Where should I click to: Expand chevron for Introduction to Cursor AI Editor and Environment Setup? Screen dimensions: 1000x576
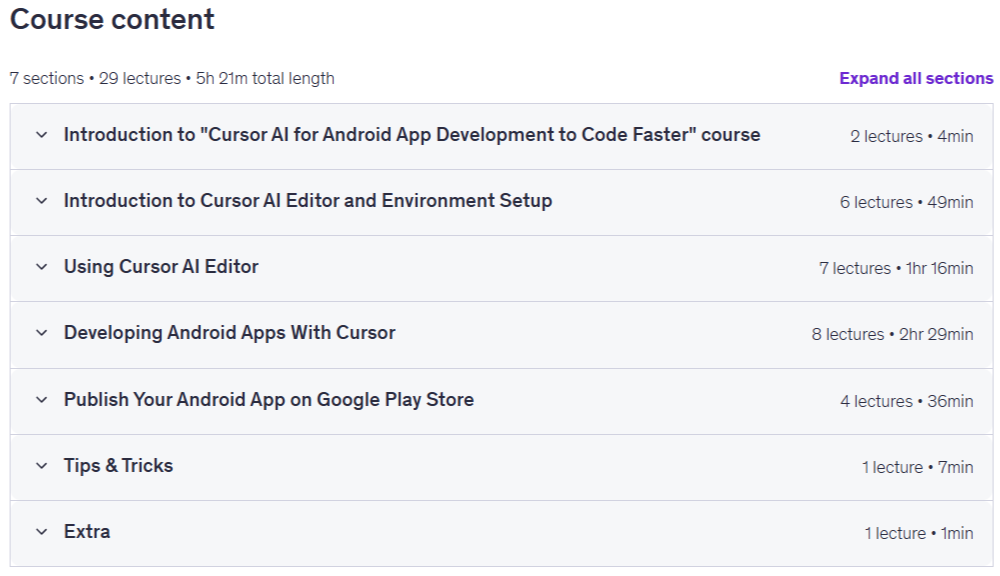pyautogui.click(x=41, y=201)
